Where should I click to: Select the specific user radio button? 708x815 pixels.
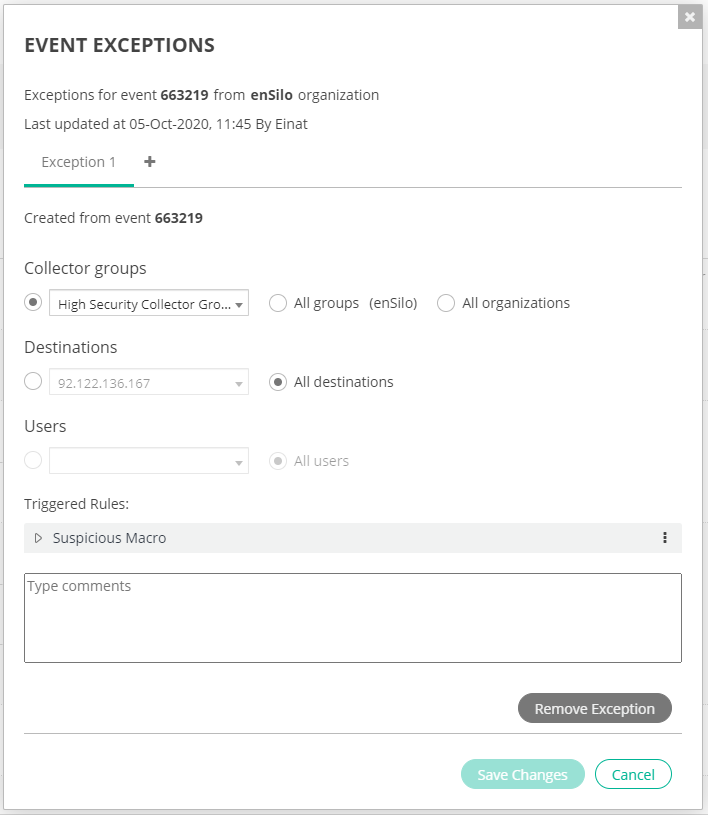34,460
